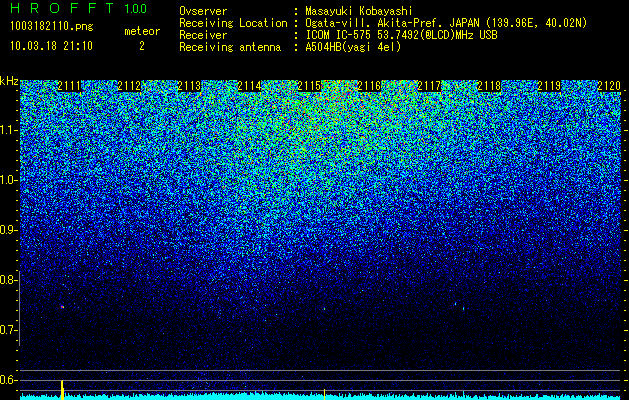Click the meteor label in the header
This screenshot has height=400, width=629.
point(142,31)
